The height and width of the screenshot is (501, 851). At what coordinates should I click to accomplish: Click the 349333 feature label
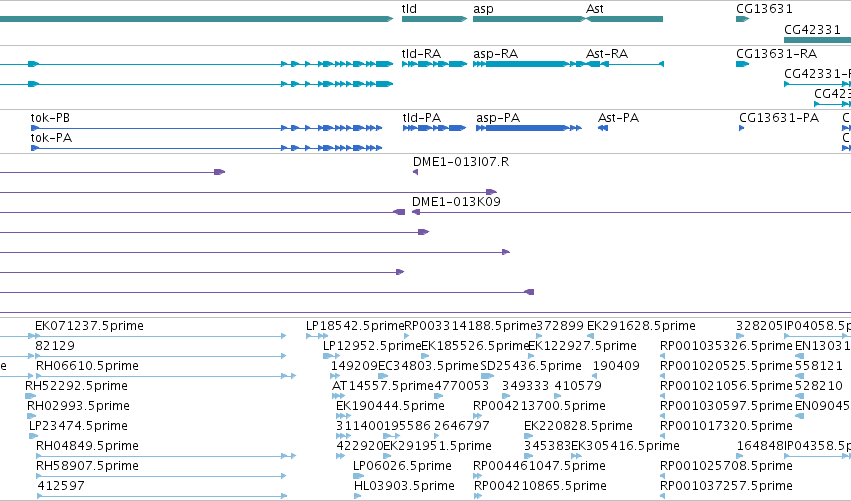click(525, 386)
